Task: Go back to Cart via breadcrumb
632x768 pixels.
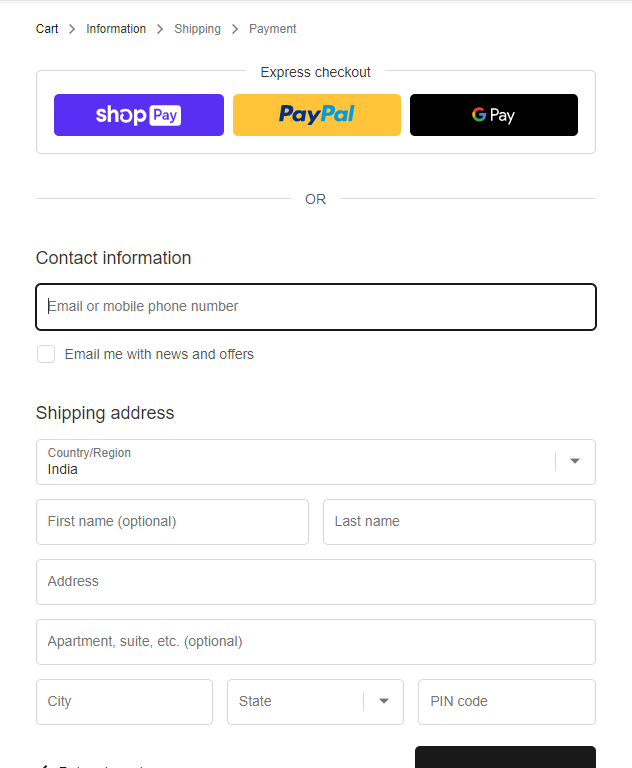Action: (47, 29)
